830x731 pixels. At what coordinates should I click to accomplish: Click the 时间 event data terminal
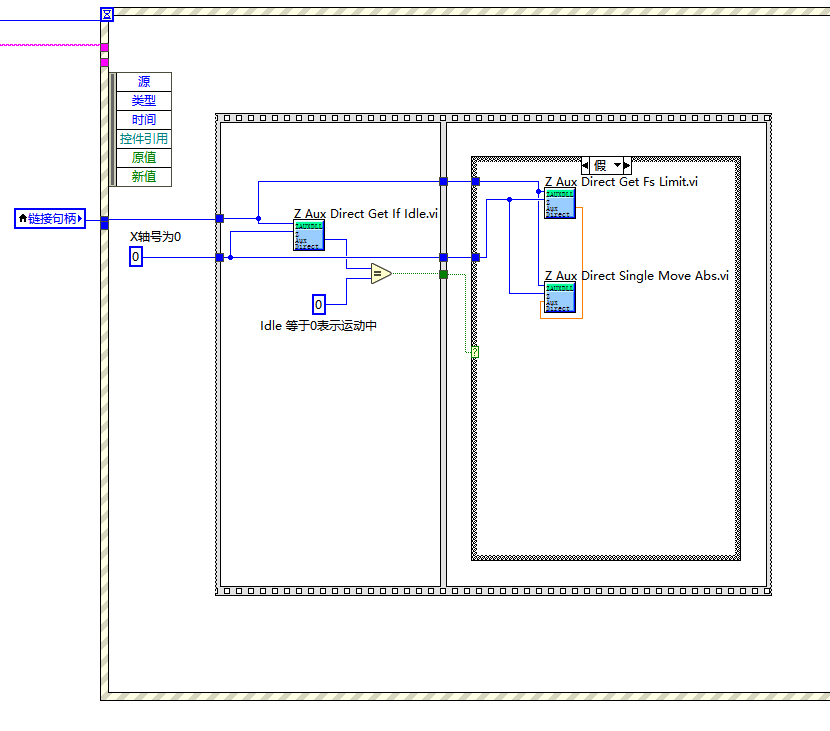tap(143, 119)
